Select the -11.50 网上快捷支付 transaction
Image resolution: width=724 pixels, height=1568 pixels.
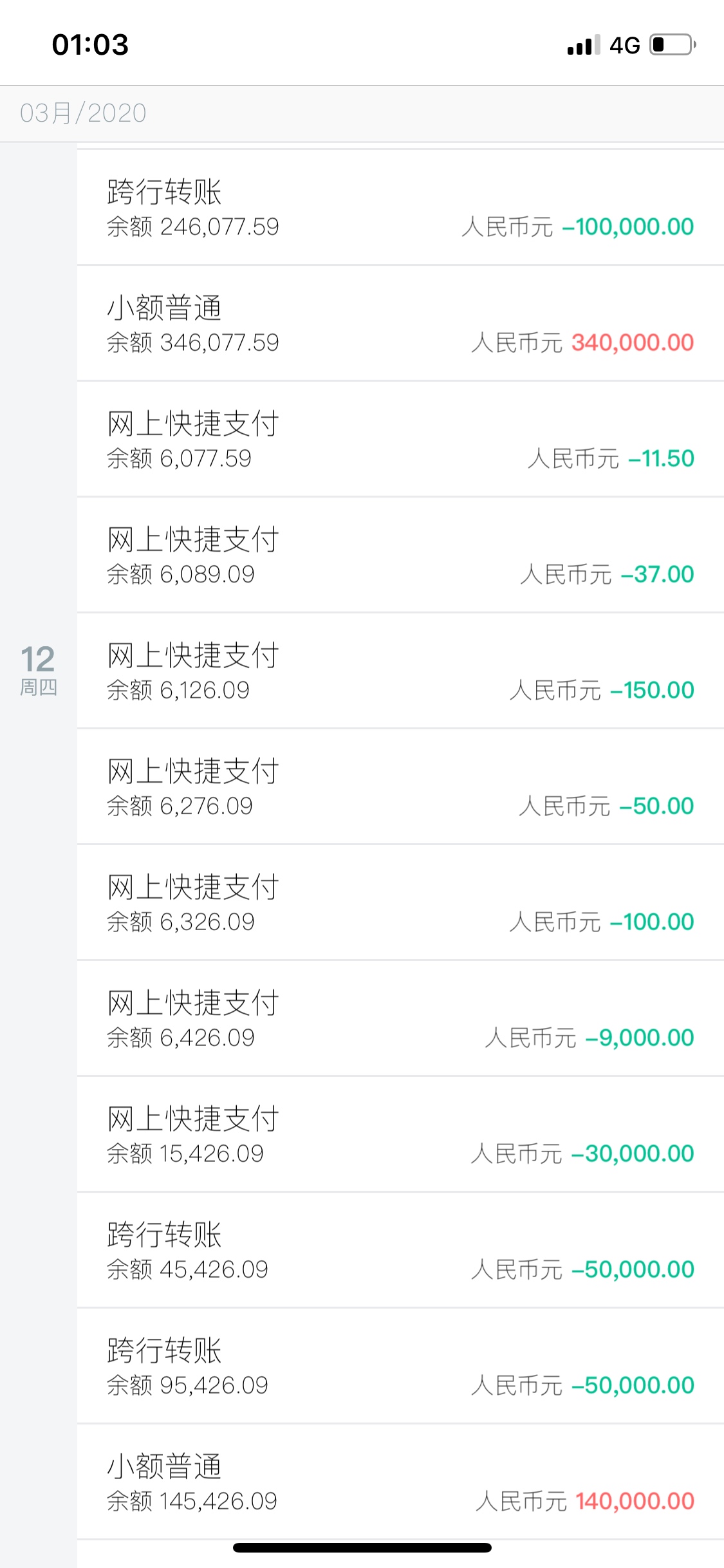(400, 439)
